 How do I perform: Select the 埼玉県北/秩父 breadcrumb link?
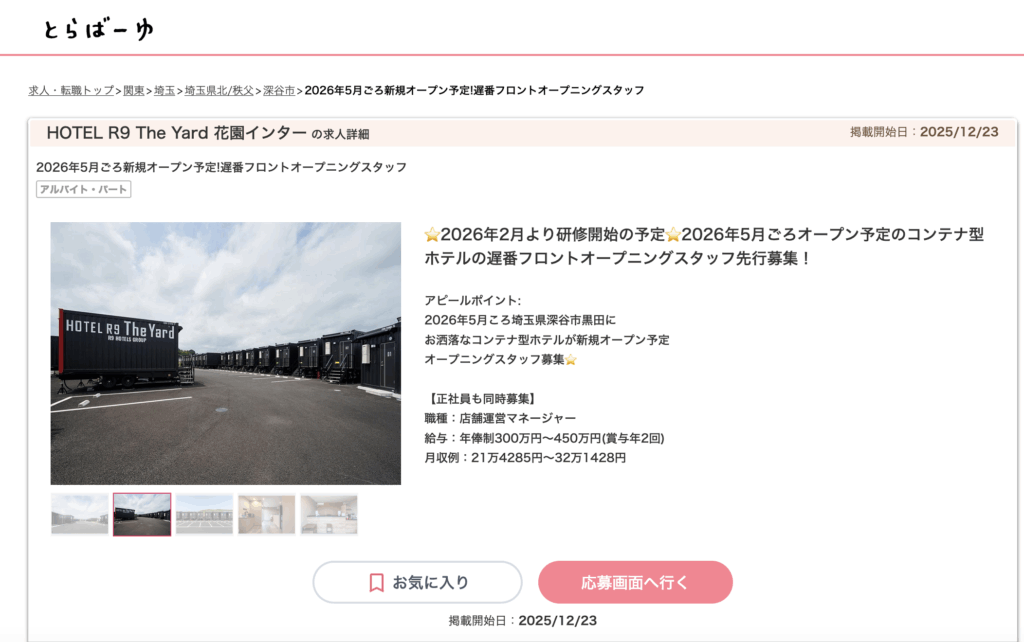219,90
